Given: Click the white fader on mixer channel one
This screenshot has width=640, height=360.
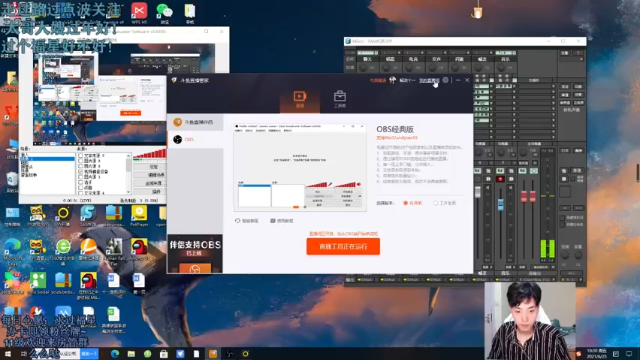Looking at the screenshot, I should (x=478, y=193).
